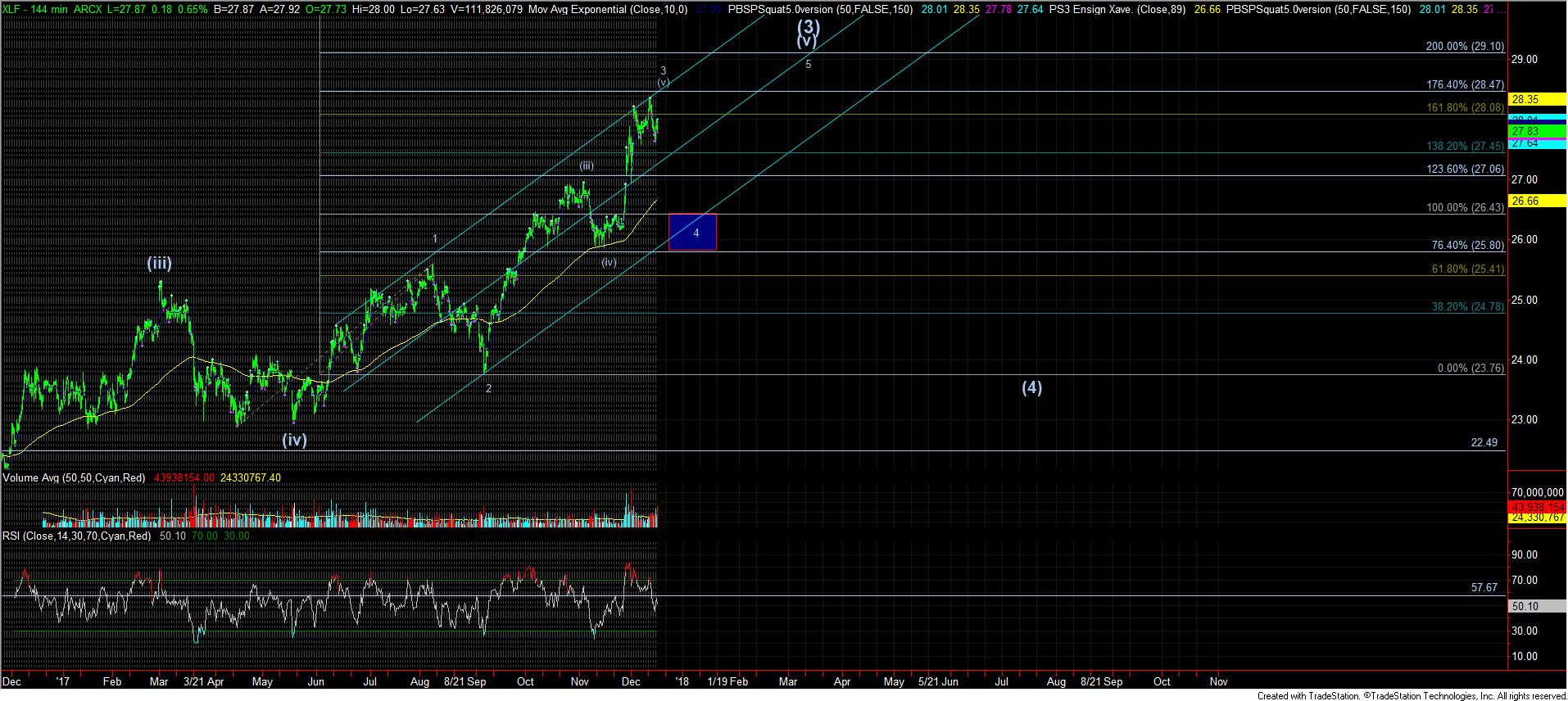
Task: Select the (4) wave projection label
Action: [x=1031, y=387]
